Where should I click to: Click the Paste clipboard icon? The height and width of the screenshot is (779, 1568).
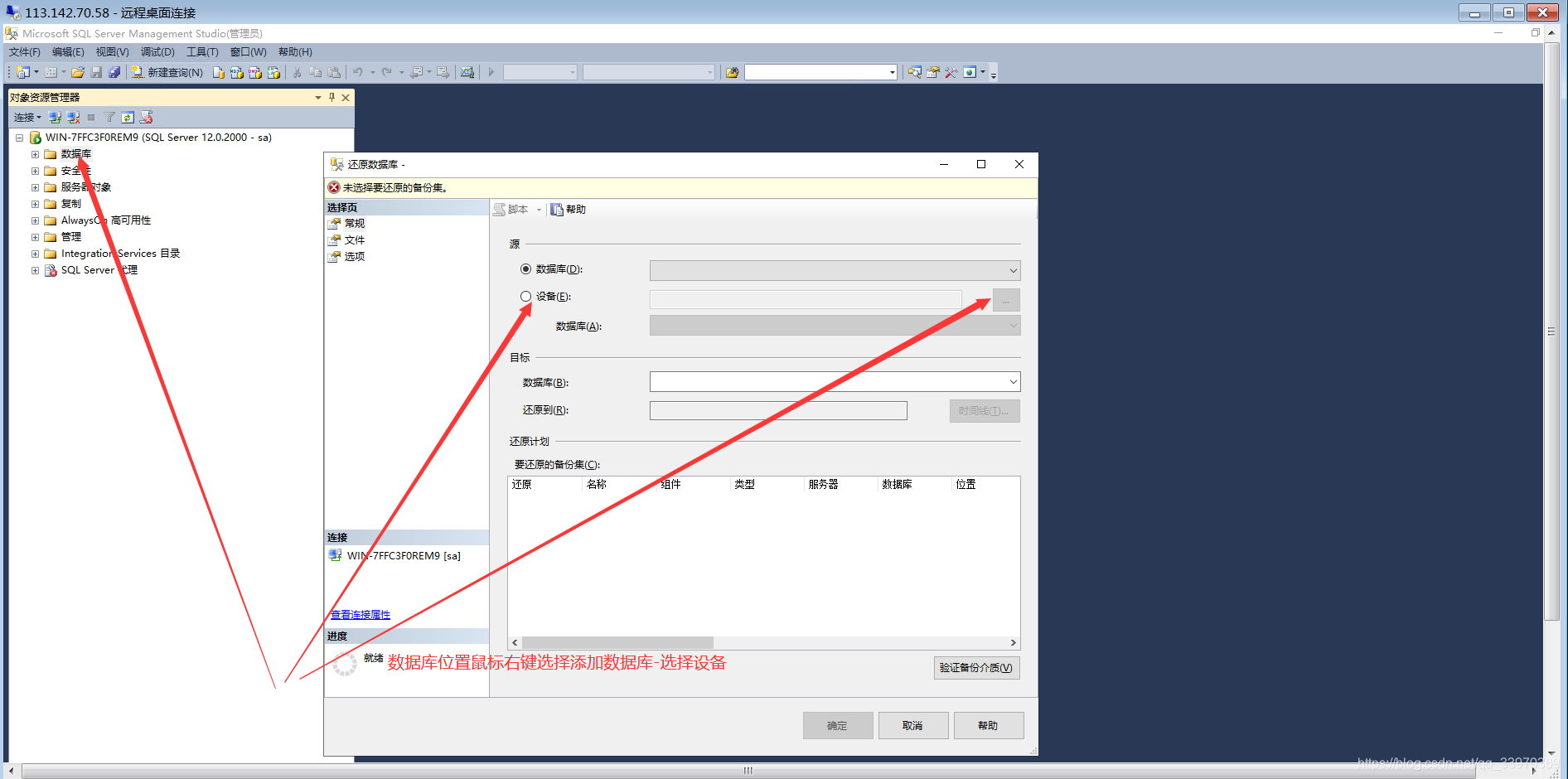point(334,72)
